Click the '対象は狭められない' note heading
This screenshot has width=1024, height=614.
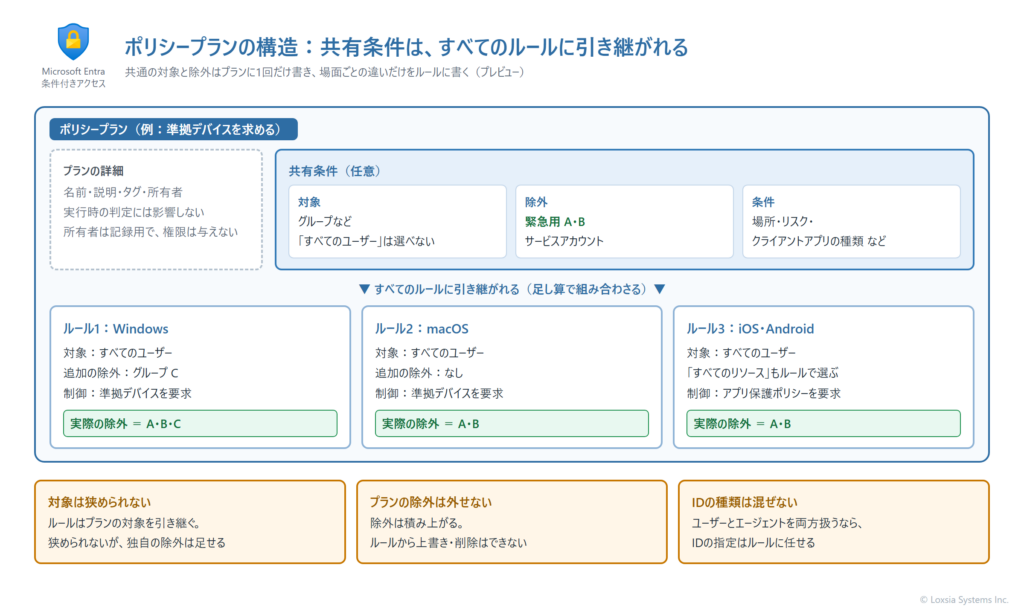point(99,502)
